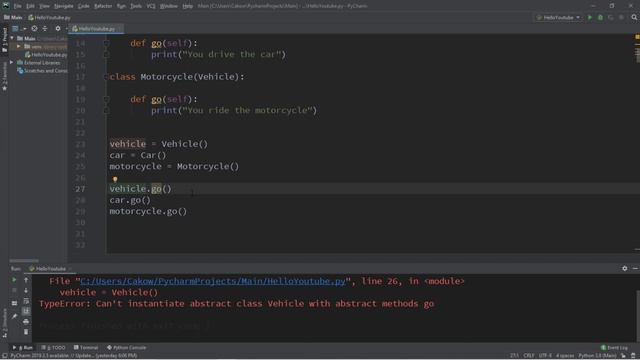This screenshot has height=360, width=640.
Task: Select Scratches and Consoles node
Action: coord(42,71)
